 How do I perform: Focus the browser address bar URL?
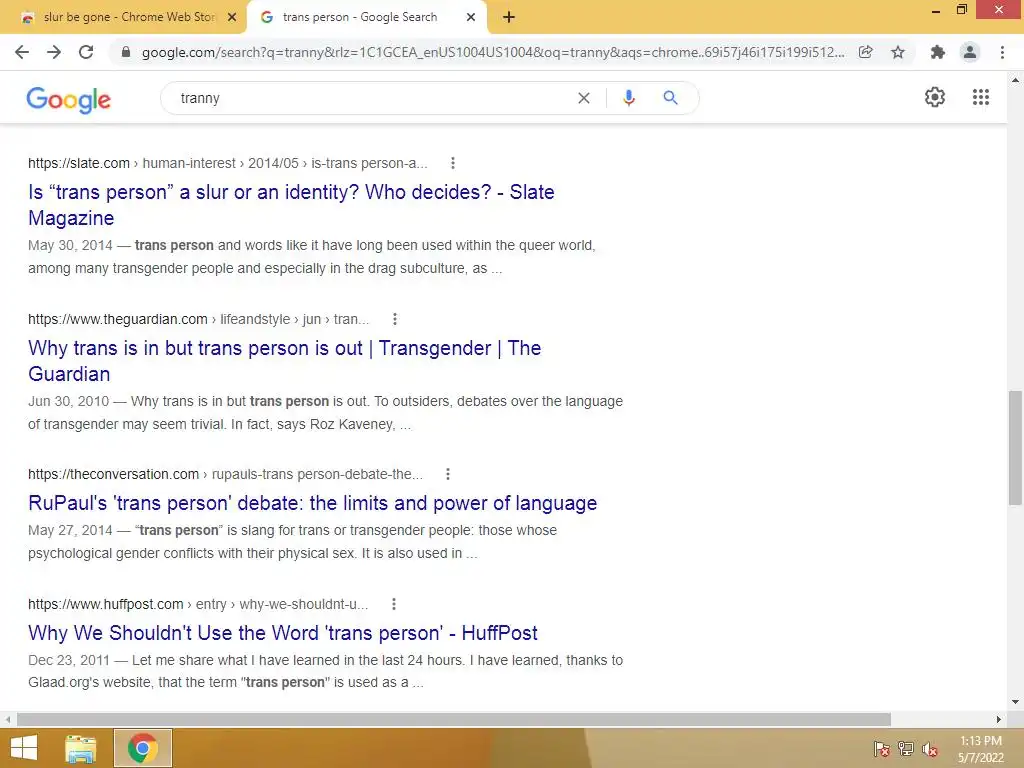[493, 52]
